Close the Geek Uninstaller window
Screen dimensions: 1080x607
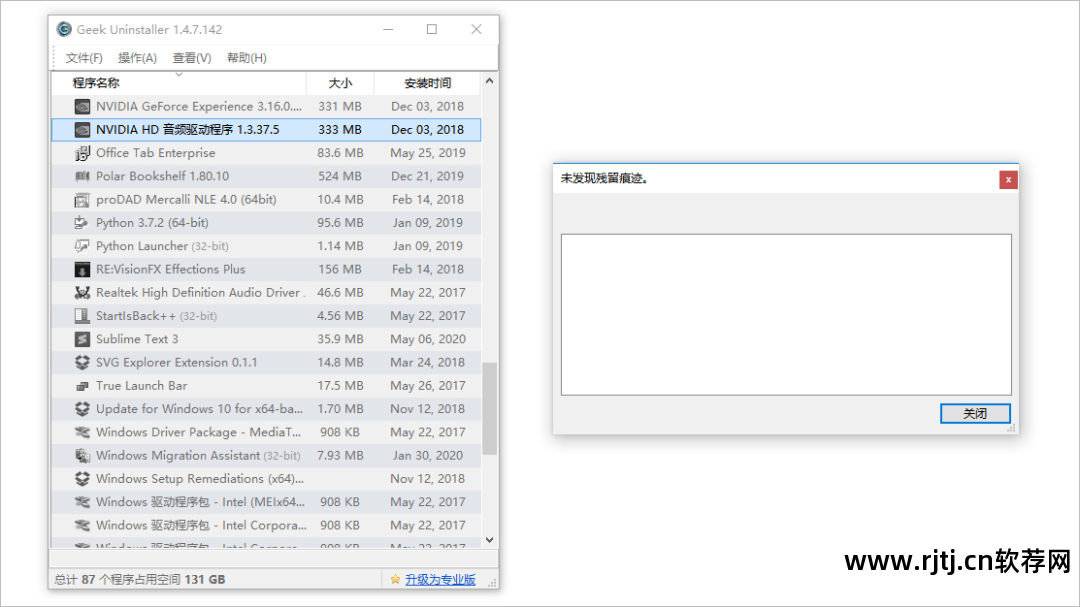[x=476, y=29]
